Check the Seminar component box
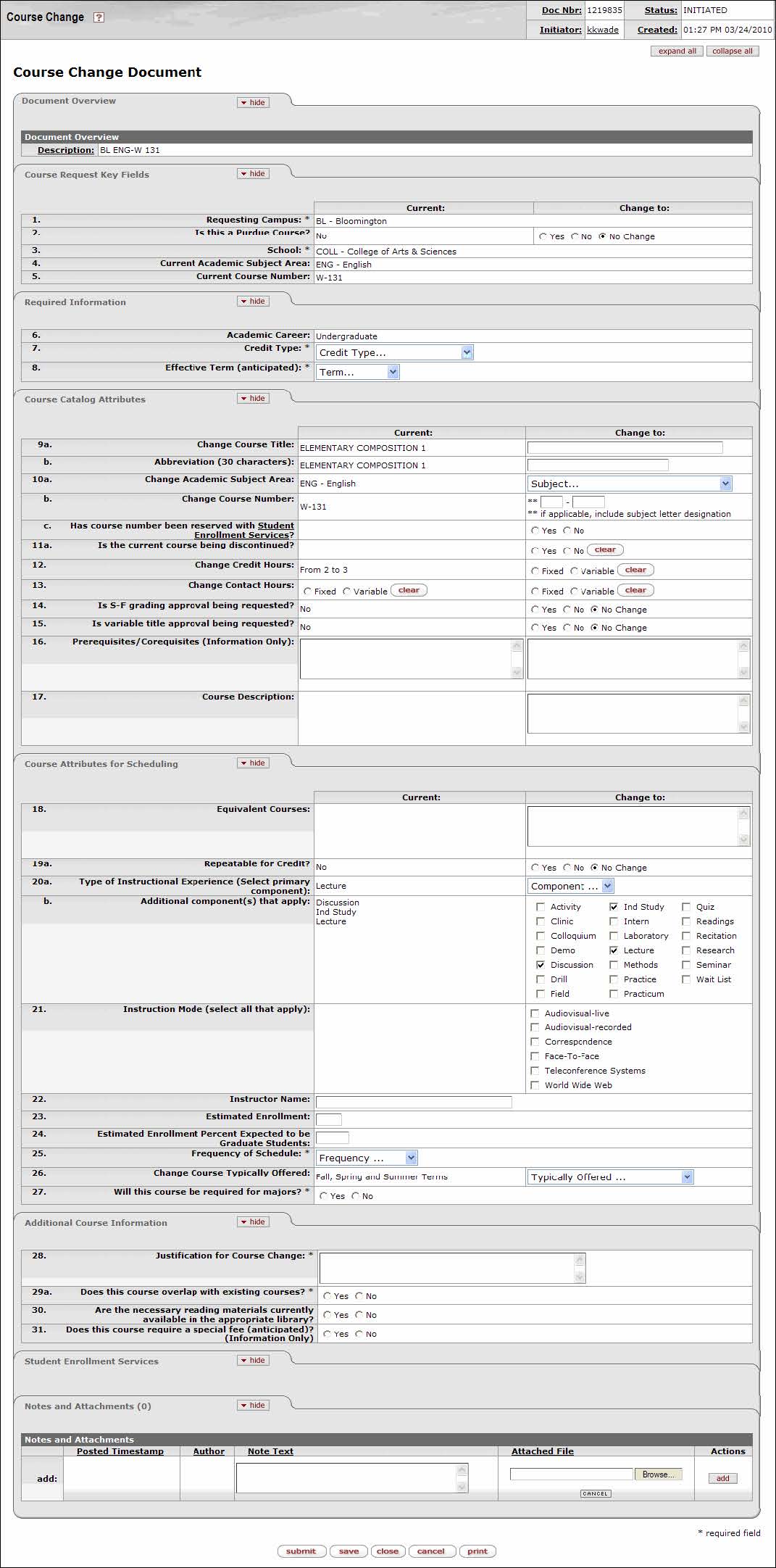This screenshot has height=1568, width=776. click(x=686, y=966)
